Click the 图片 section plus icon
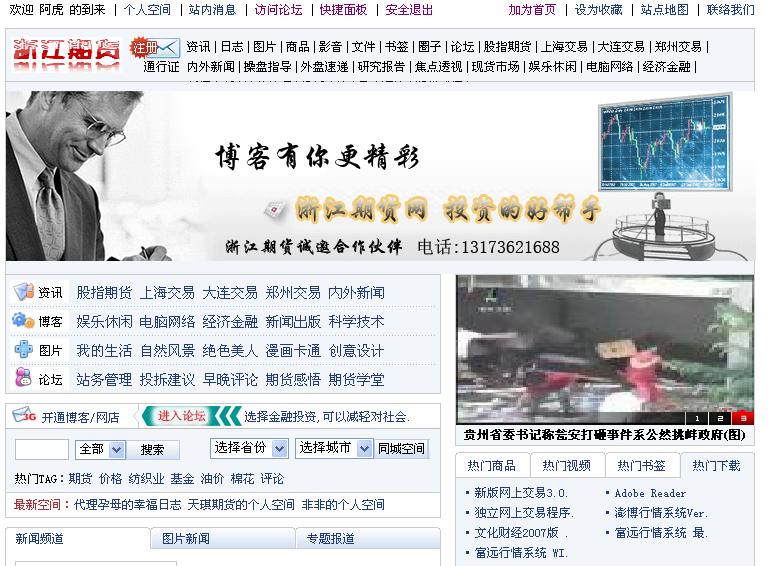The image size is (769, 566). click(x=23, y=350)
